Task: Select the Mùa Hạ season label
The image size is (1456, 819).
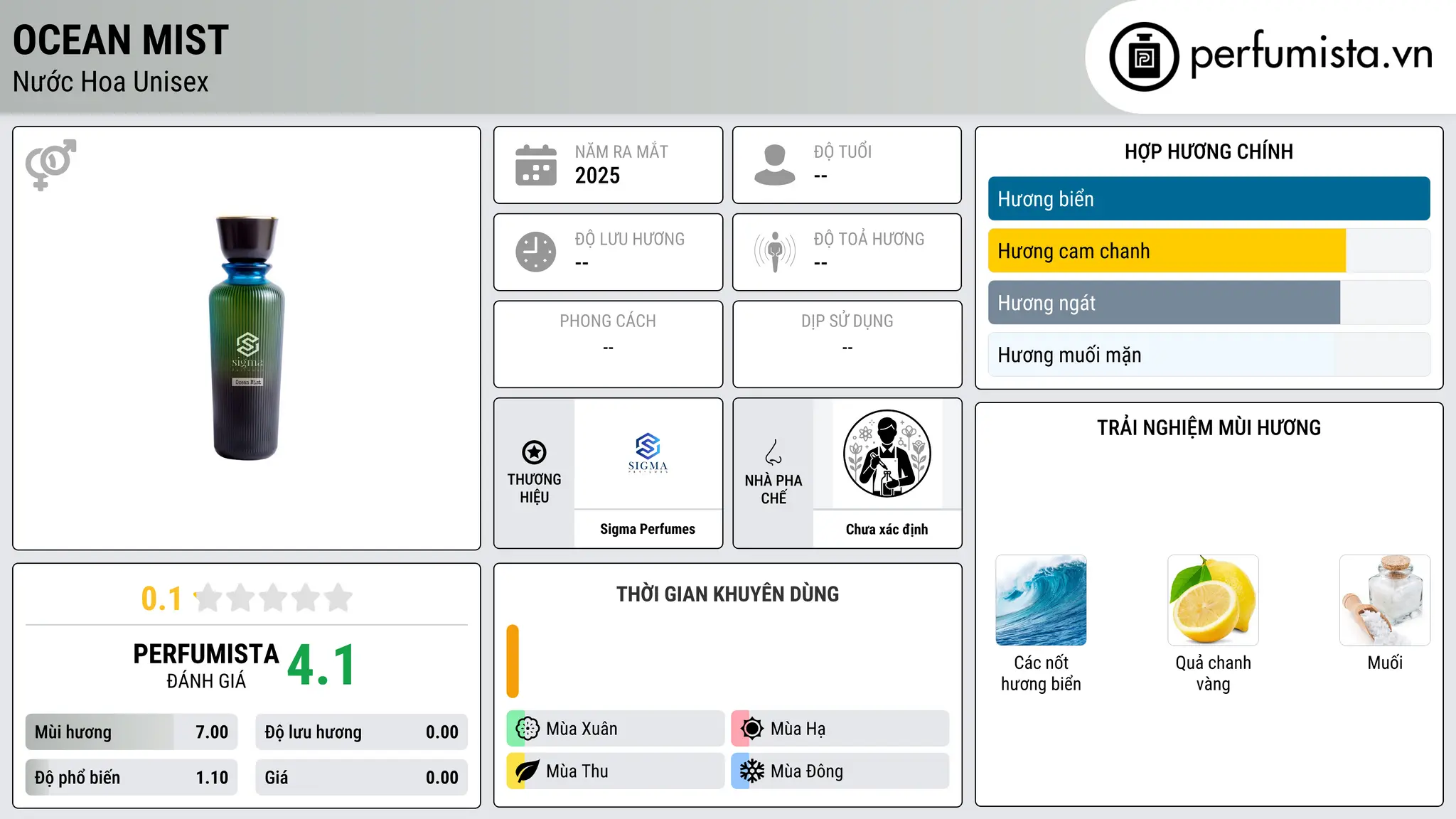Action: 798,729
